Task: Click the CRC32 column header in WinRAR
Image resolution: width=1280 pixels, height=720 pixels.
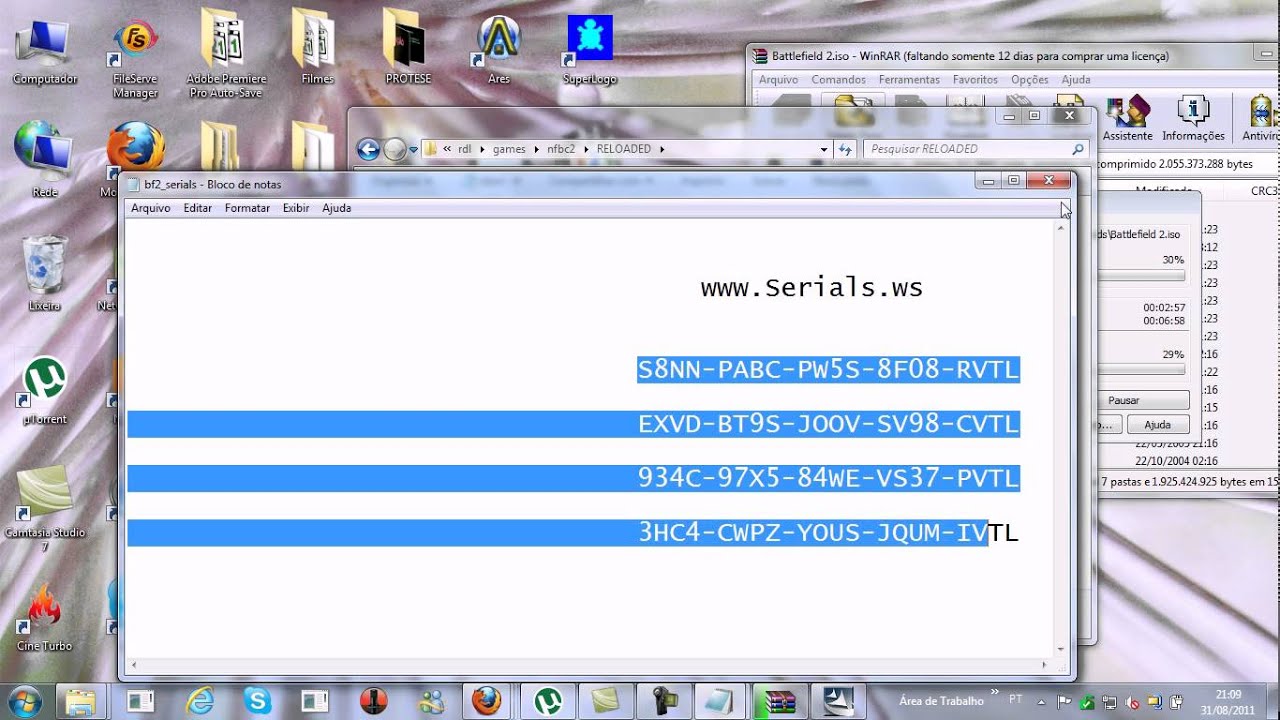Action: point(1264,190)
